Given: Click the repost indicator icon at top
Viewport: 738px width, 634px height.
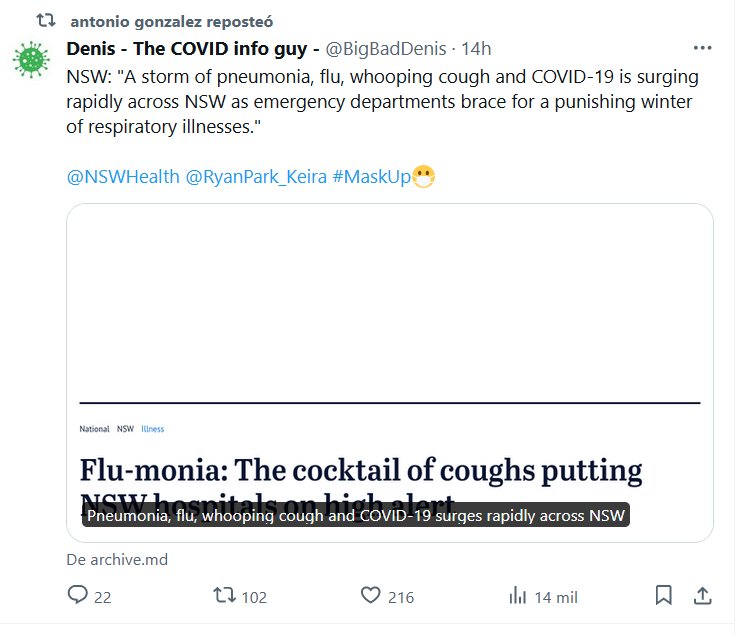Looking at the screenshot, I should coord(46,20).
